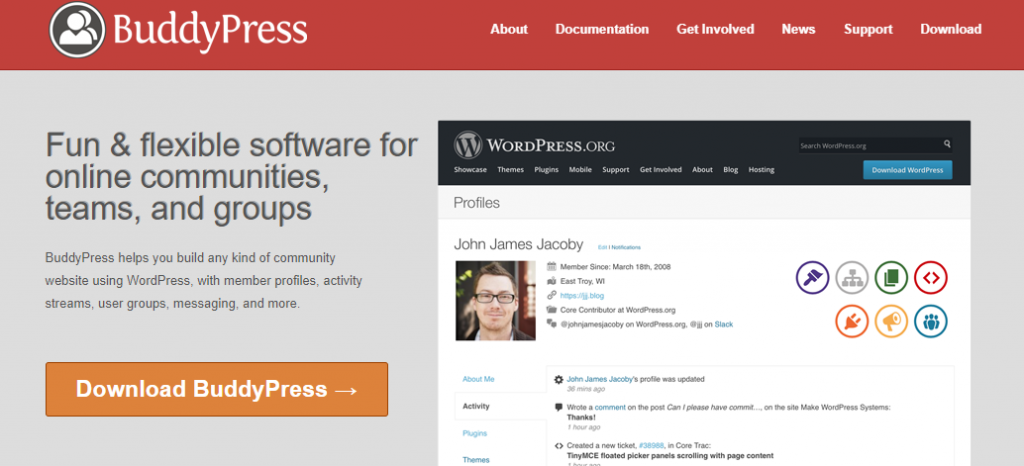Click the Notifications link beside the profile name
The image size is (1024, 466).
(626, 247)
